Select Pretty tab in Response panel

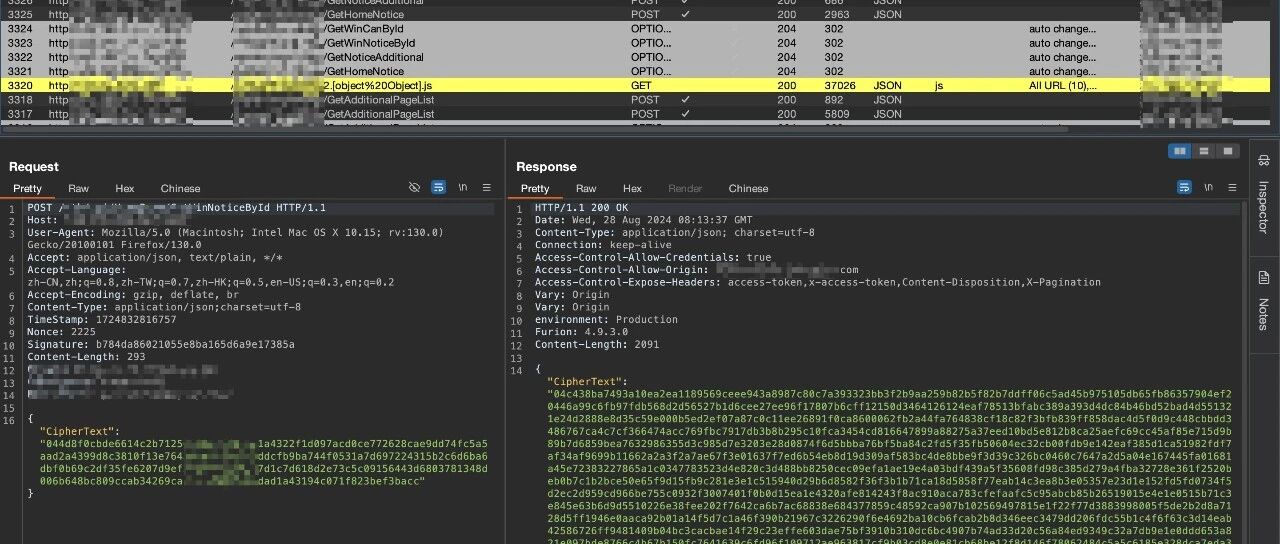click(535, 188)
